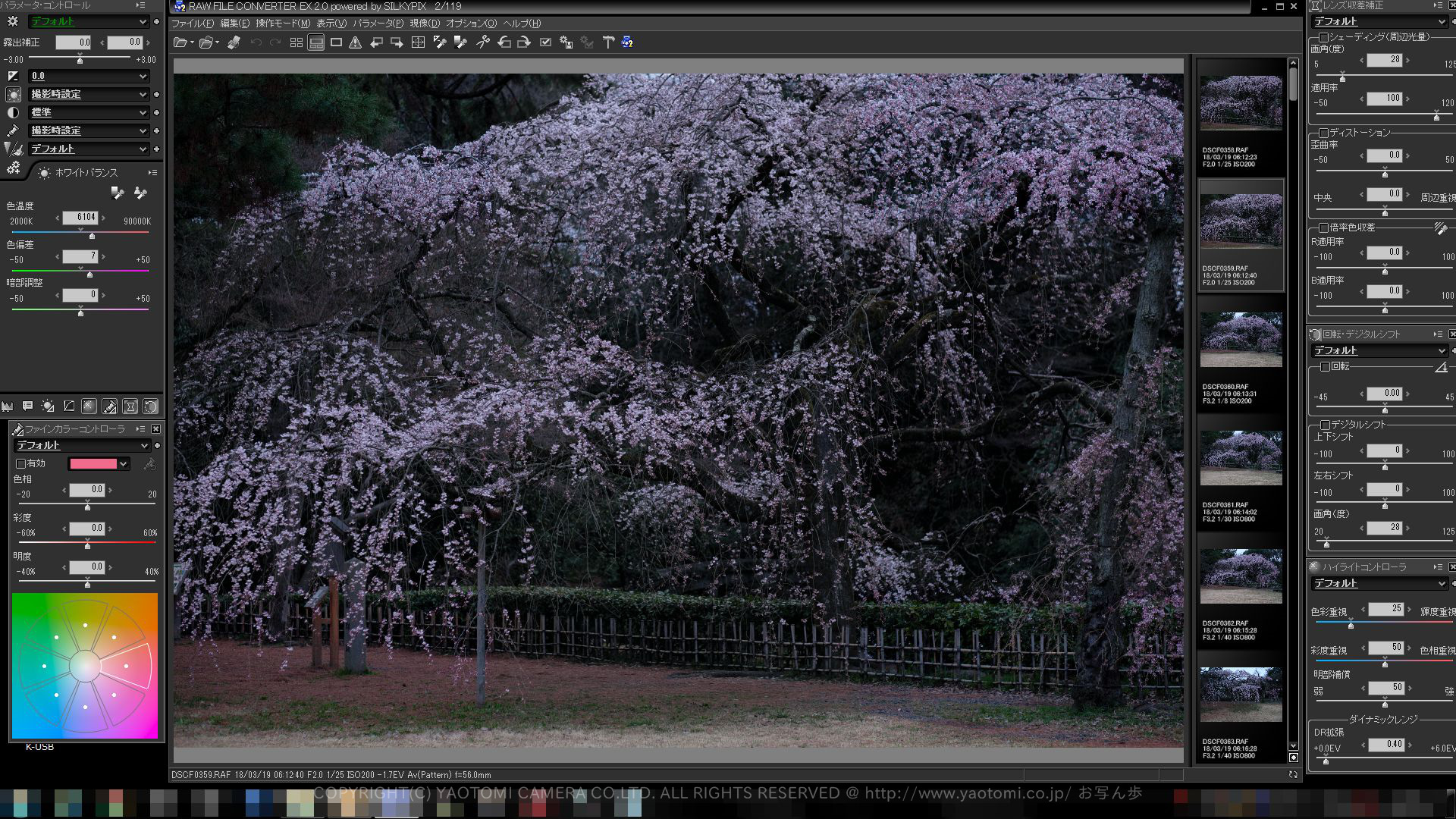1456x819 pixels.
Task: Enable the 有効 checkbox in Fine Color Controller
Action: click(21, 463)
